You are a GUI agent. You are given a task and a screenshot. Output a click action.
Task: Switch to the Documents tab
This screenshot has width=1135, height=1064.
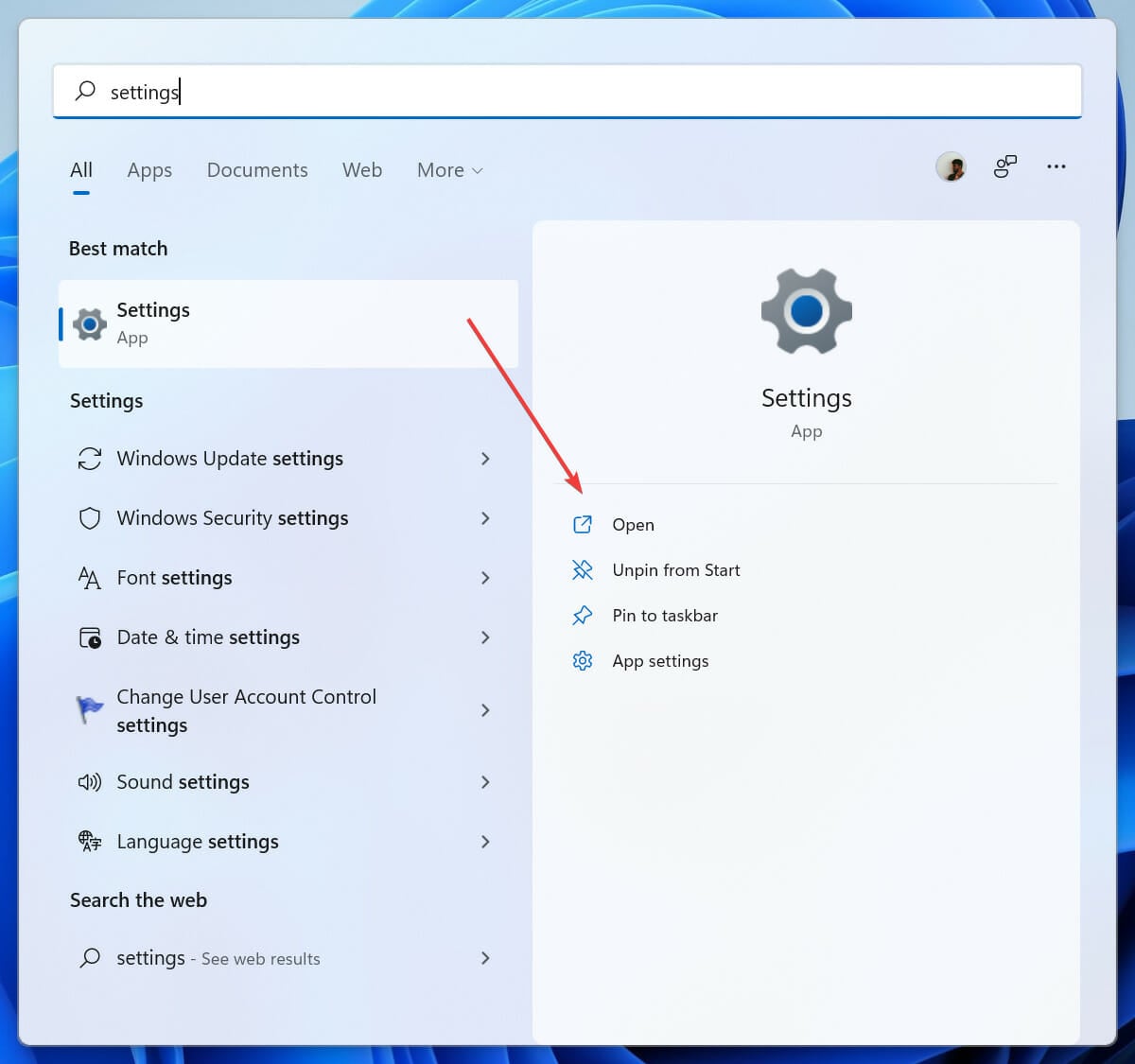pyautogui.click(x=257, y=170)
